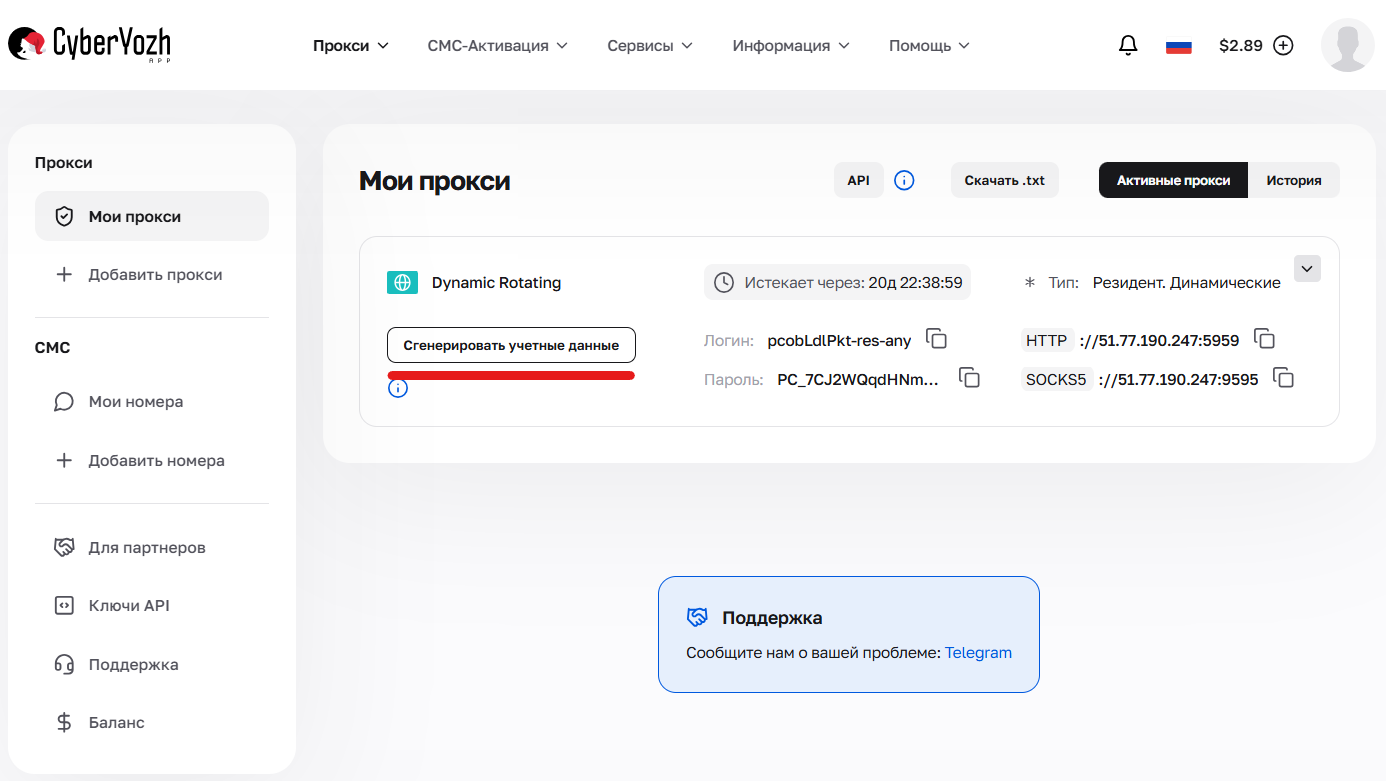Click the copy icon next to the login

[937, 339]
